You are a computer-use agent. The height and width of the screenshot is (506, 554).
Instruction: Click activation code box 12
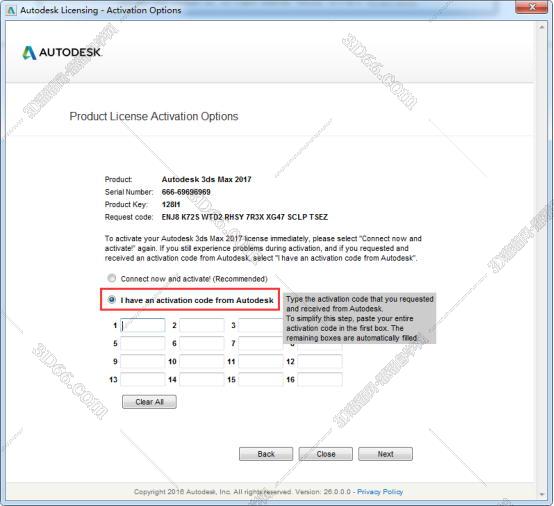(x=320, y=361)
